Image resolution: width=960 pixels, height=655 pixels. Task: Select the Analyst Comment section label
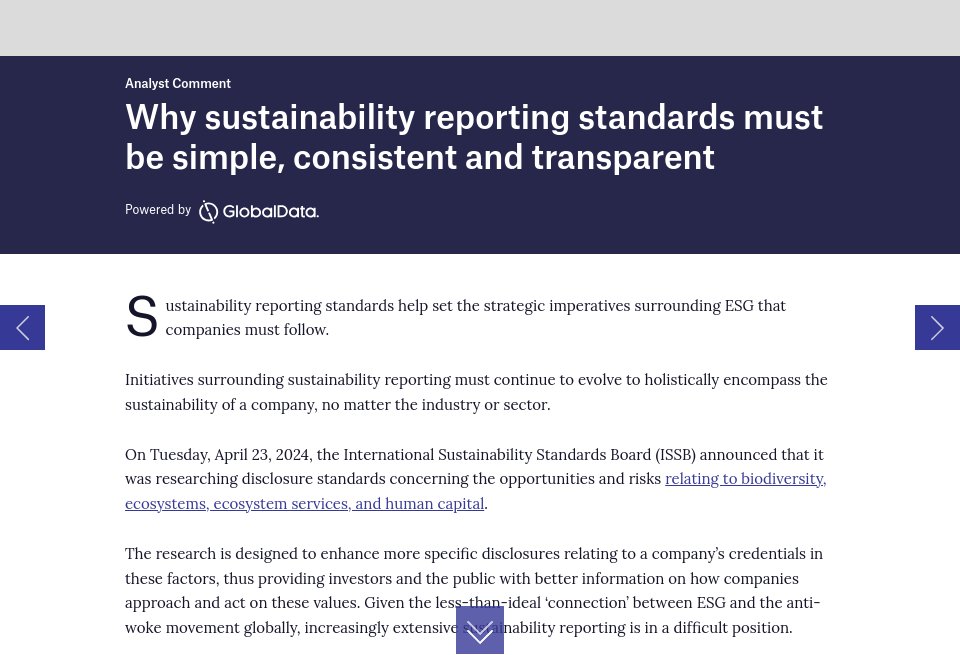[x=178, y=83]
